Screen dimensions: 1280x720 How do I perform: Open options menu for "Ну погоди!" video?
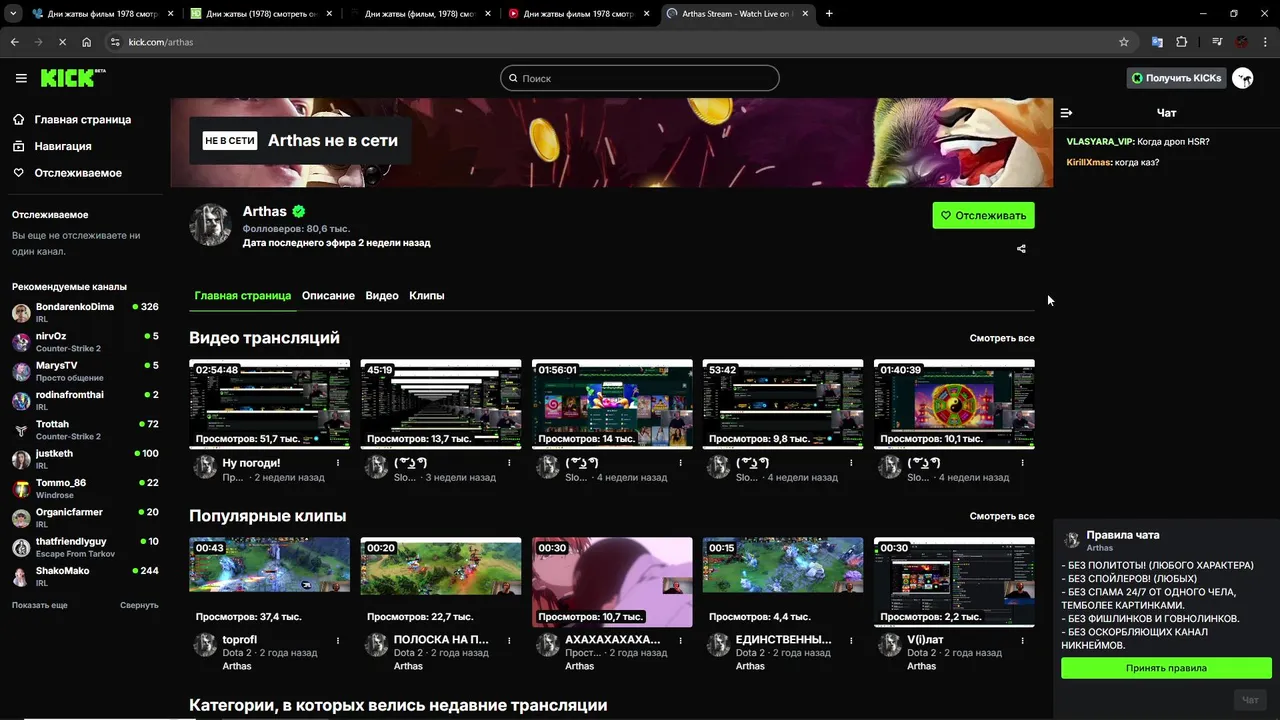[338, 463]
